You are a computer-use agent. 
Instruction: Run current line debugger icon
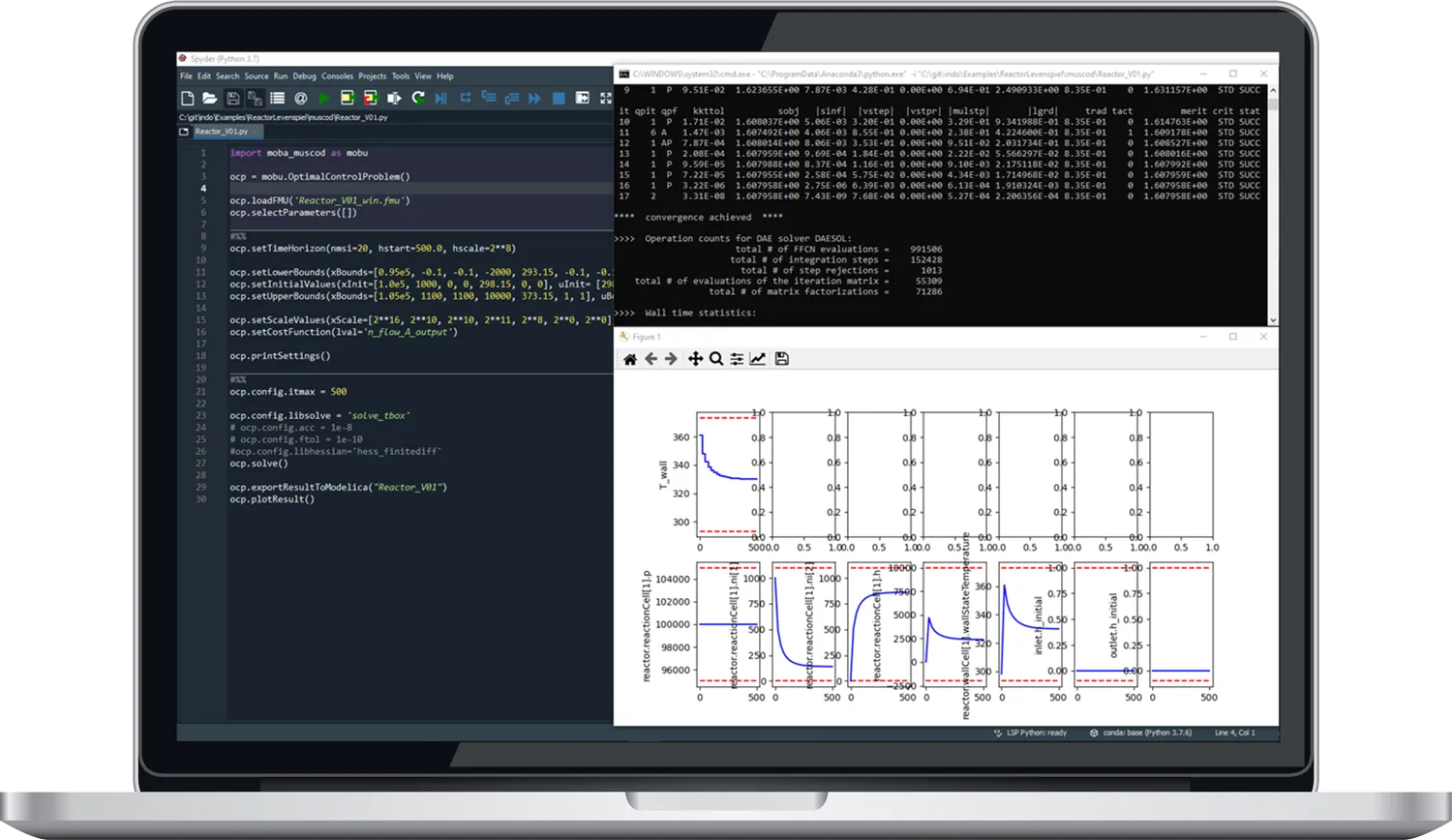pos(466,98)
